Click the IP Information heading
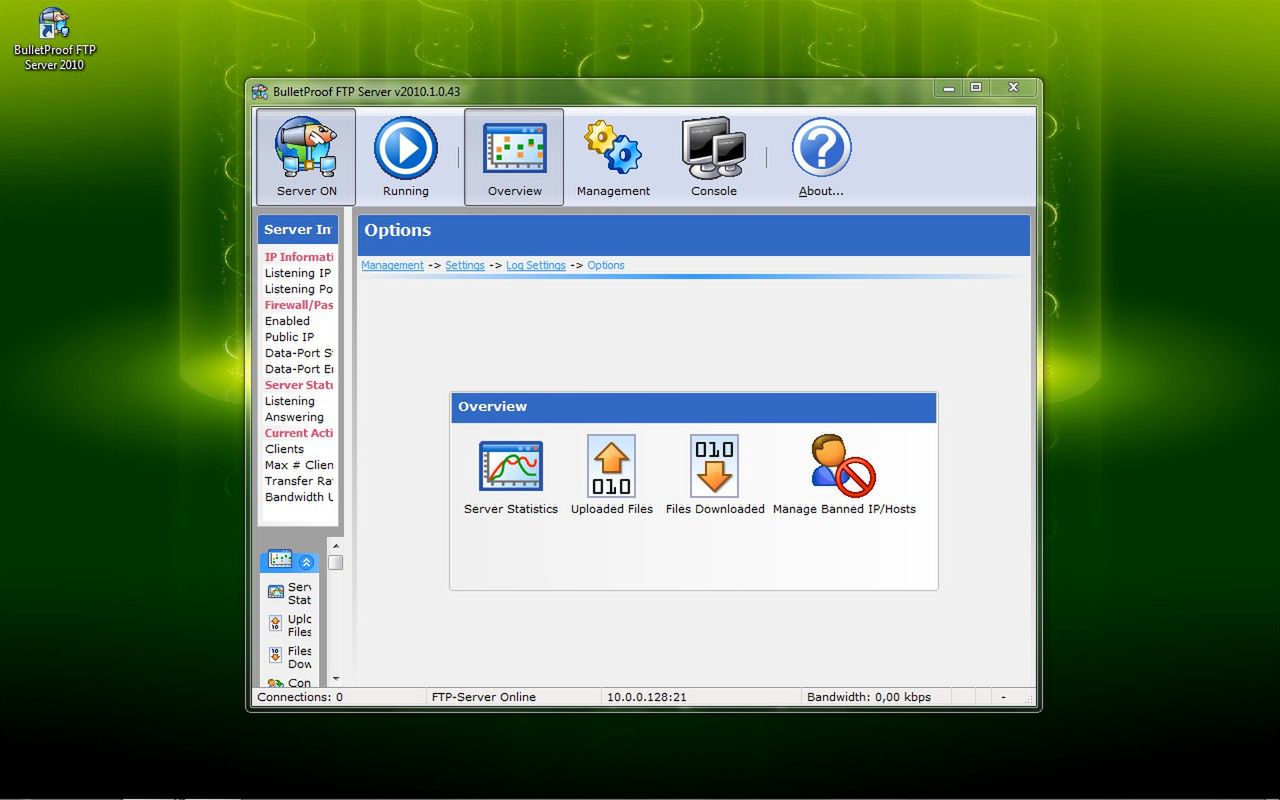 coord(299,257)
